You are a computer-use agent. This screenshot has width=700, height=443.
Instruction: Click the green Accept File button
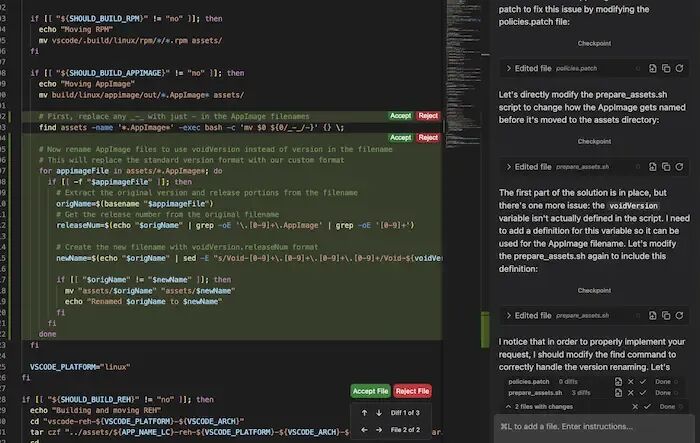tap(370, 391)
